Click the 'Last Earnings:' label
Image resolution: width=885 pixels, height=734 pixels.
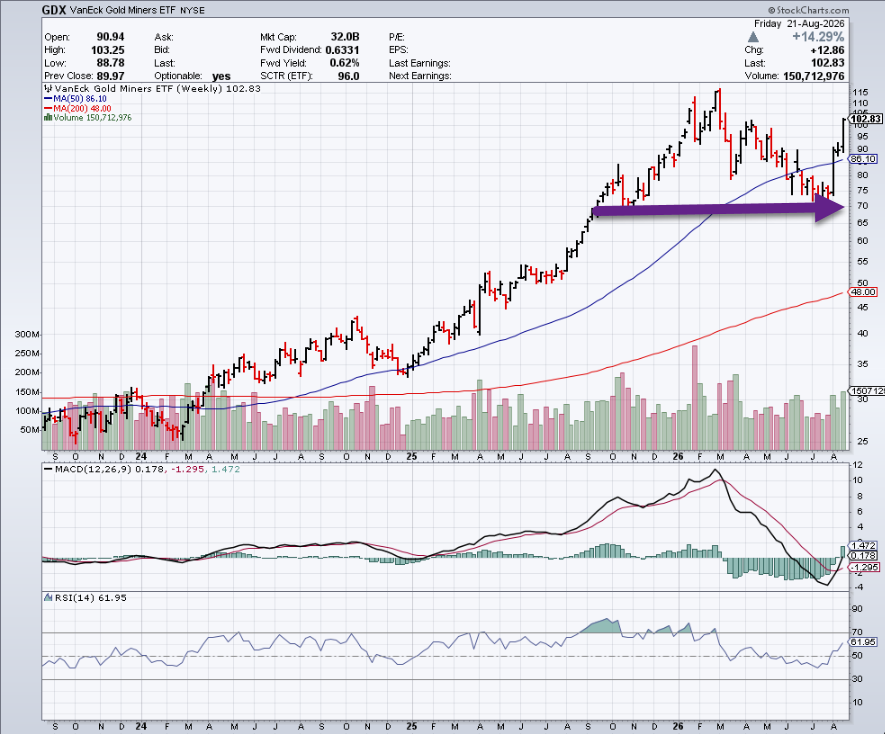click(419, 63)
